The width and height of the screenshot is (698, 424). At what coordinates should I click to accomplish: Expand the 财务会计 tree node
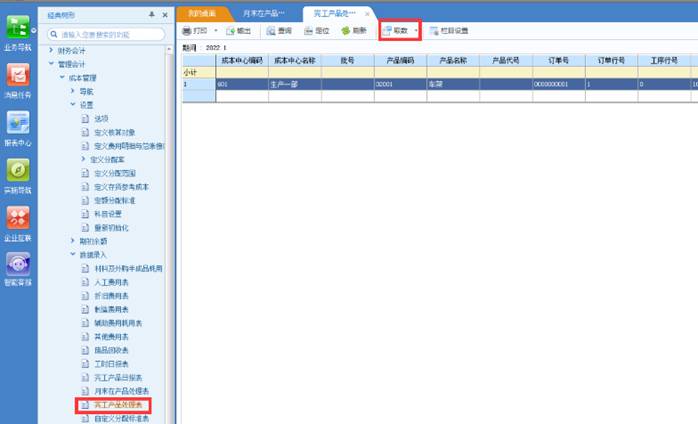click(x=51, y=49)
